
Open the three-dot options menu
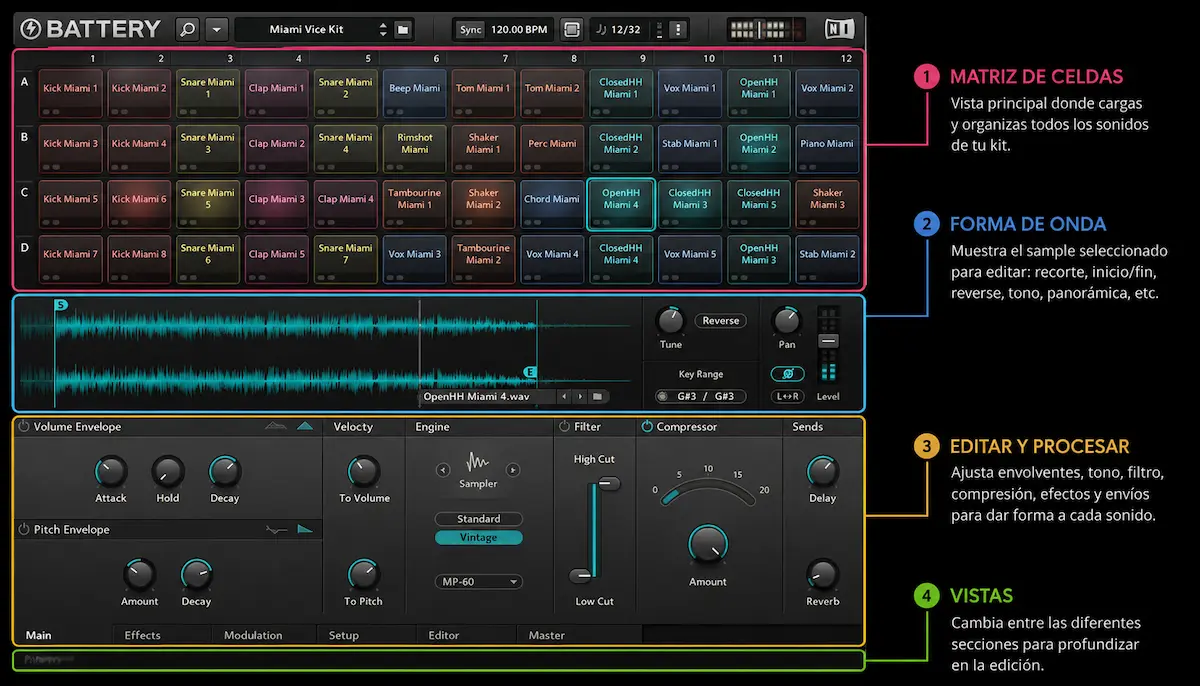pyautogui.click(x=679, y=29)
